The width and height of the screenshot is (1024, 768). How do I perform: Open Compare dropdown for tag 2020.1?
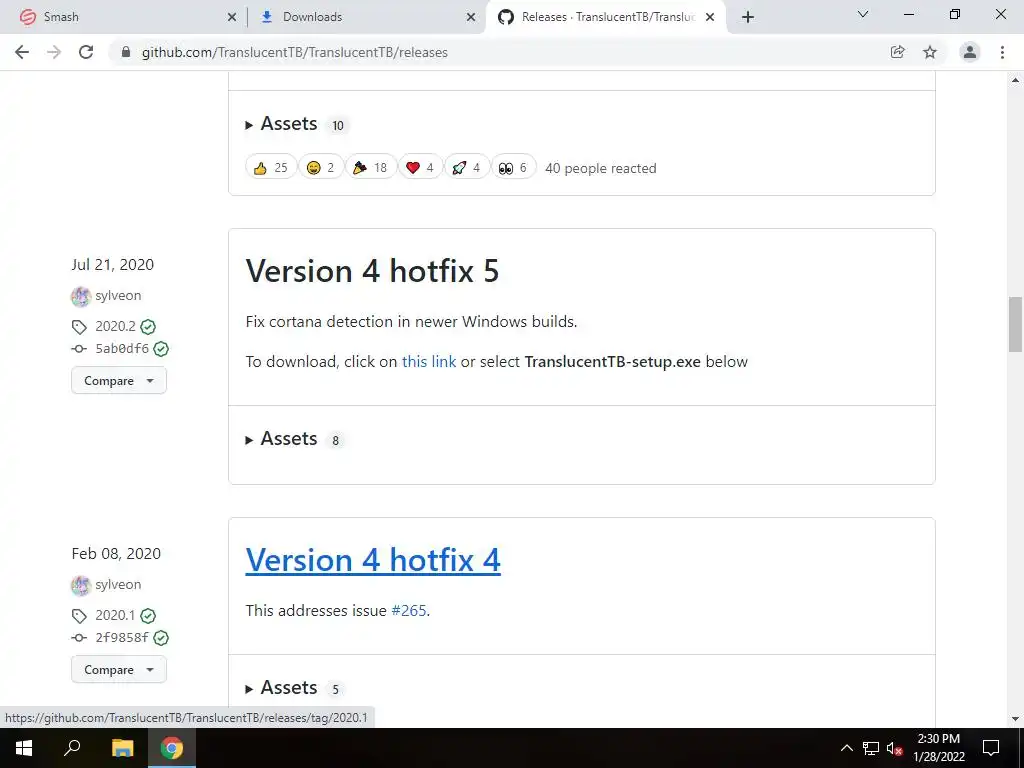coord(119,670)
